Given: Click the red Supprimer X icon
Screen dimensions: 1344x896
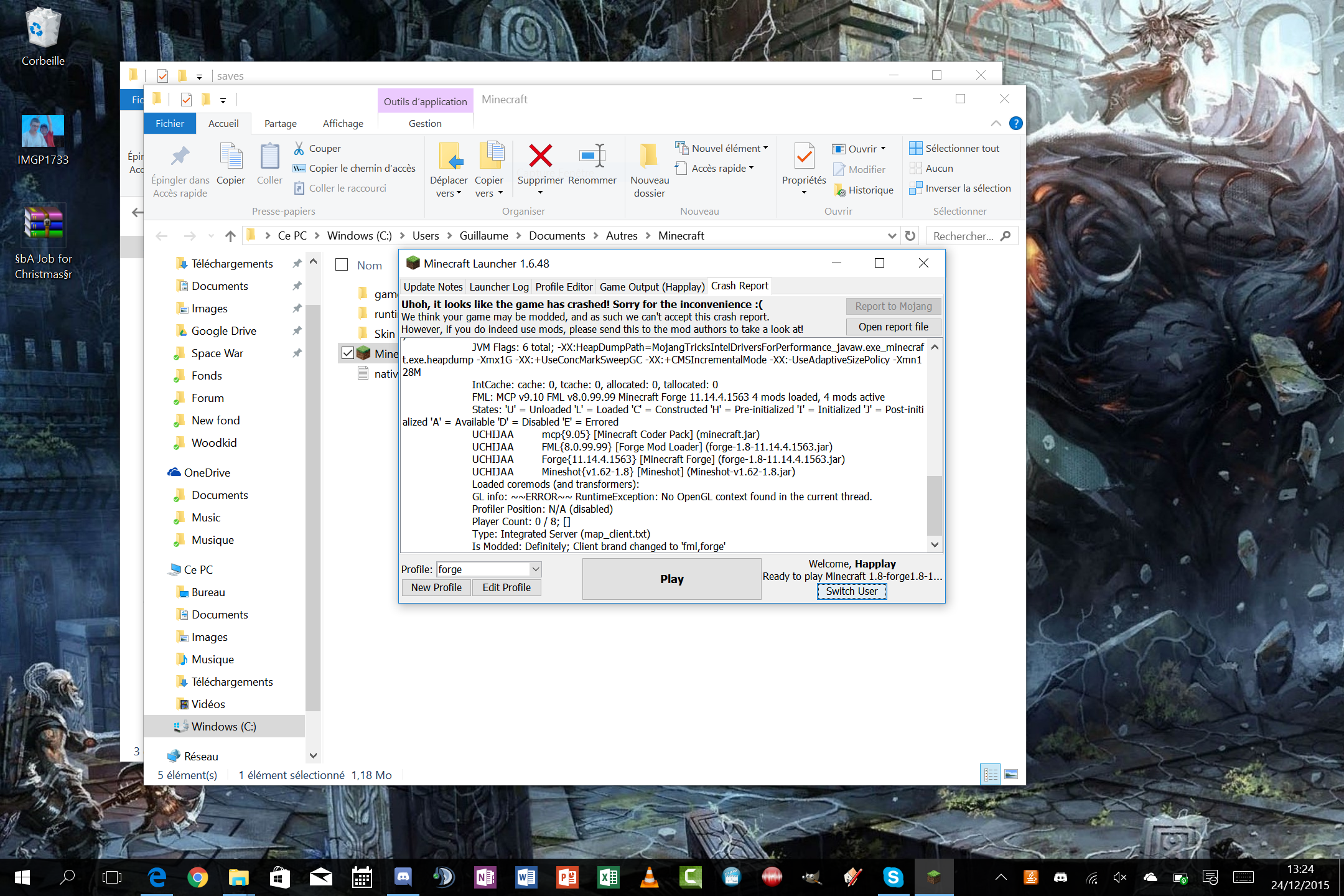Looking at the screenshot, I should click(540, 156).
